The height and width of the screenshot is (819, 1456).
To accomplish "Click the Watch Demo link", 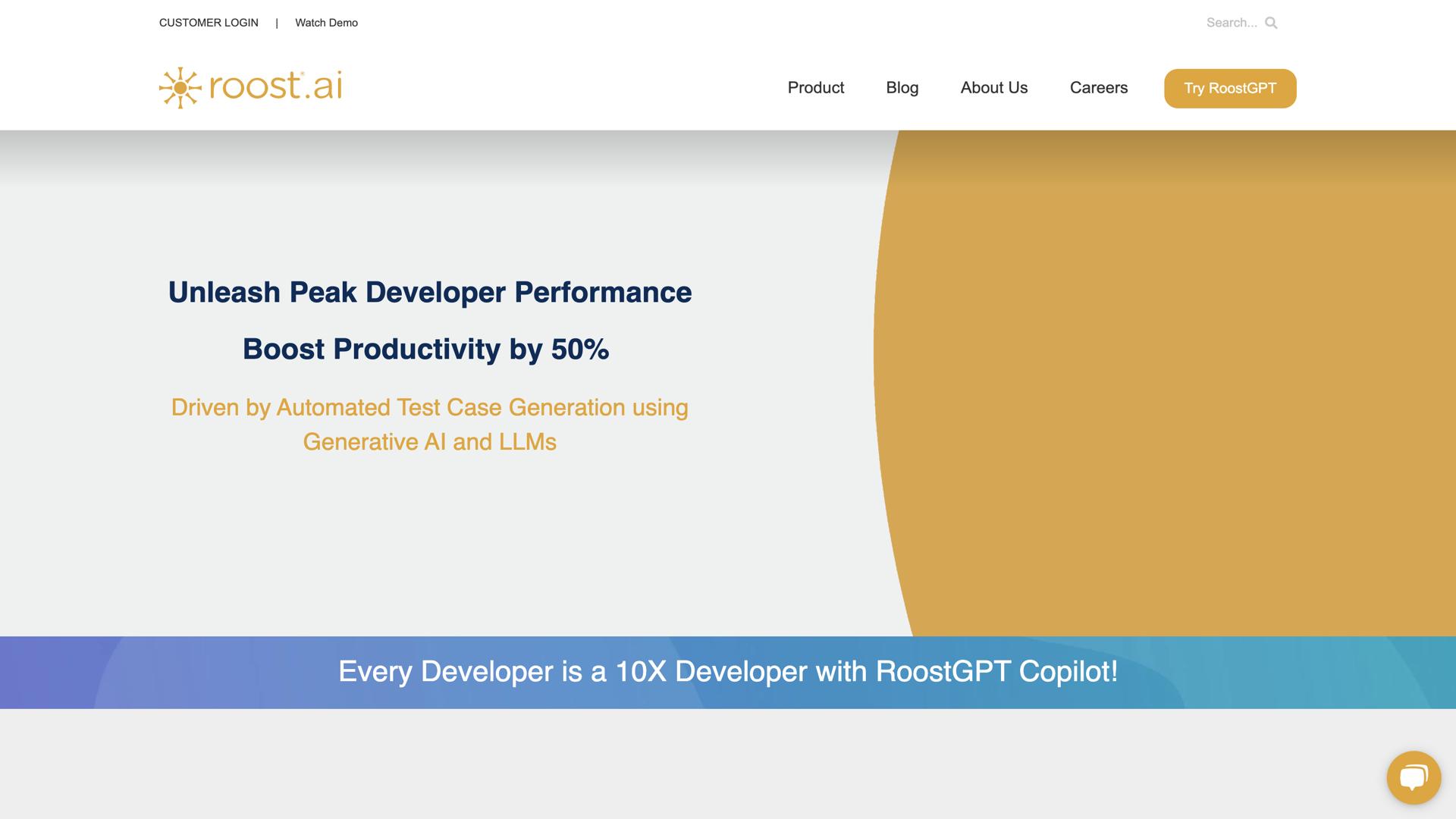I will (326, 23).
